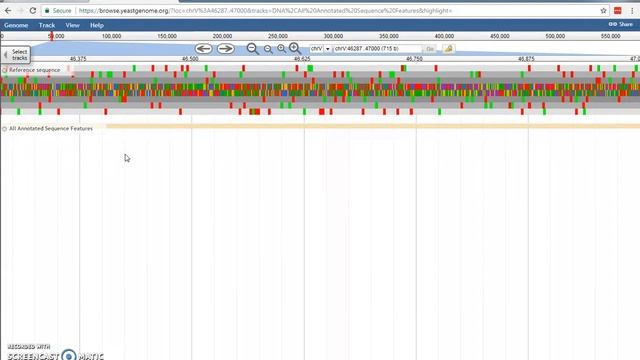Viewport: 640px width, 360px height.
Task: Click the highlight region tool icon
Action: pyautogui.click(x=448, y=49)
